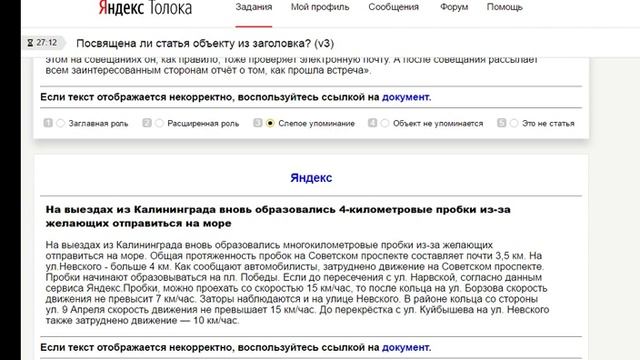
Task: Open the Форум tab
Action: click(x=454, y=7)
